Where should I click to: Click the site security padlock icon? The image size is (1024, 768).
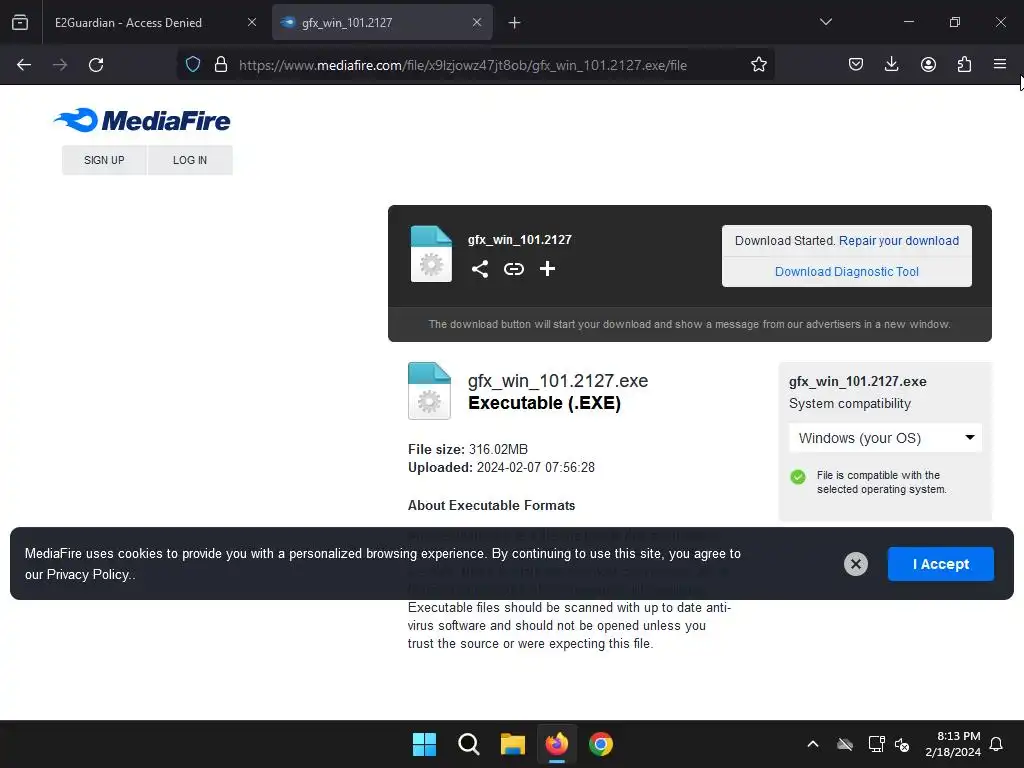(221, 64)
